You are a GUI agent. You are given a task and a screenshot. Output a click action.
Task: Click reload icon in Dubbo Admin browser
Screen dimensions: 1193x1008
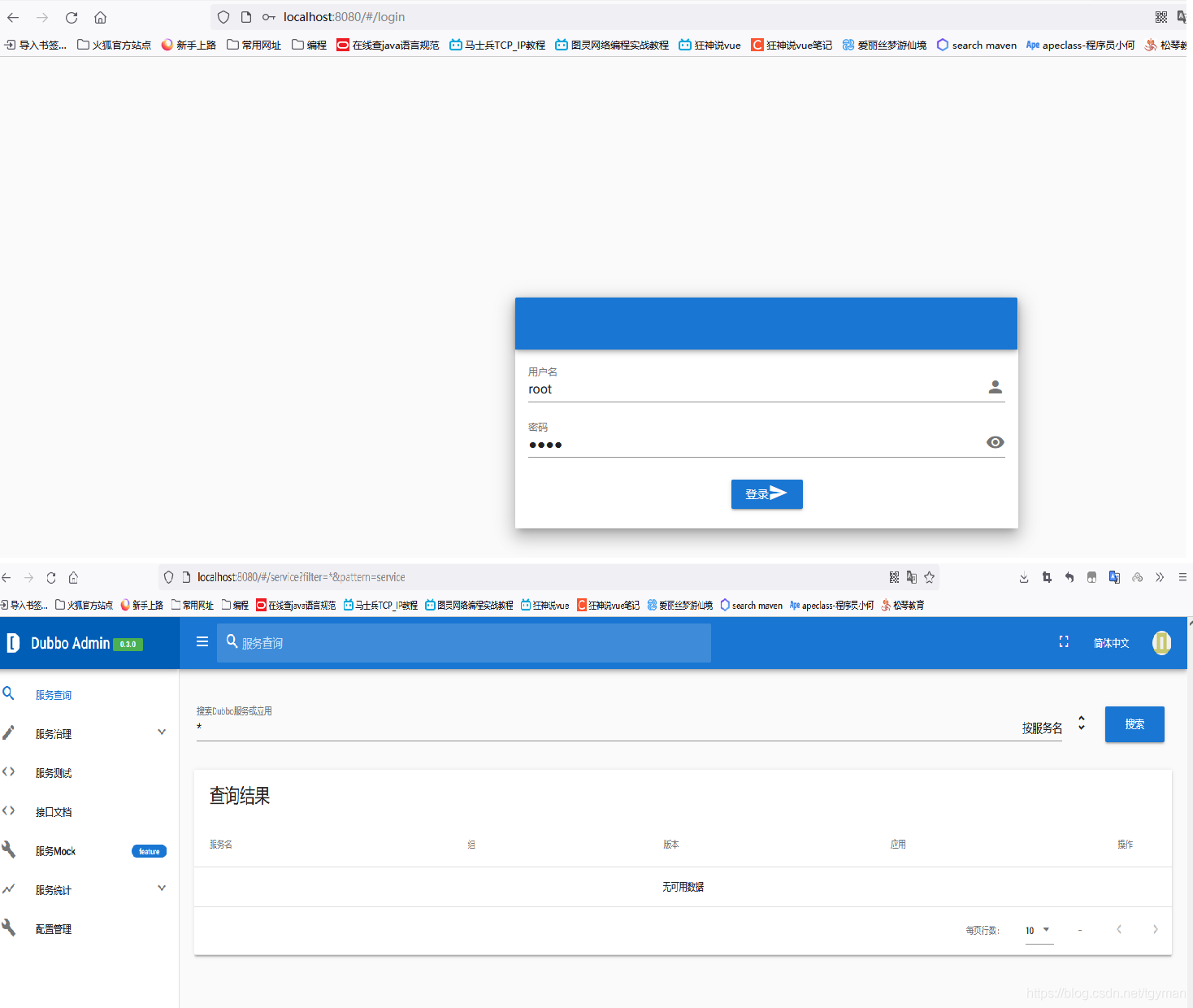[x=51, y=577]
